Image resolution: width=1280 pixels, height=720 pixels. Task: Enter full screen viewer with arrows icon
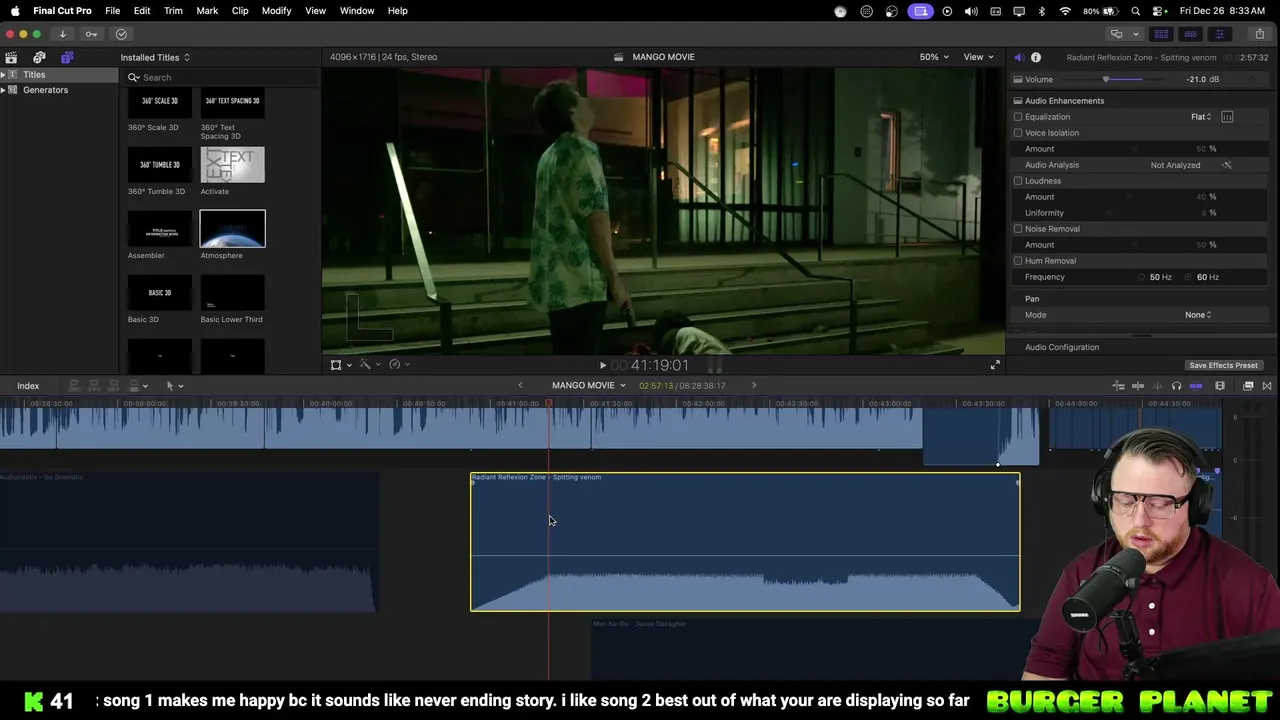pyautogui.click(x=995, y=365)
